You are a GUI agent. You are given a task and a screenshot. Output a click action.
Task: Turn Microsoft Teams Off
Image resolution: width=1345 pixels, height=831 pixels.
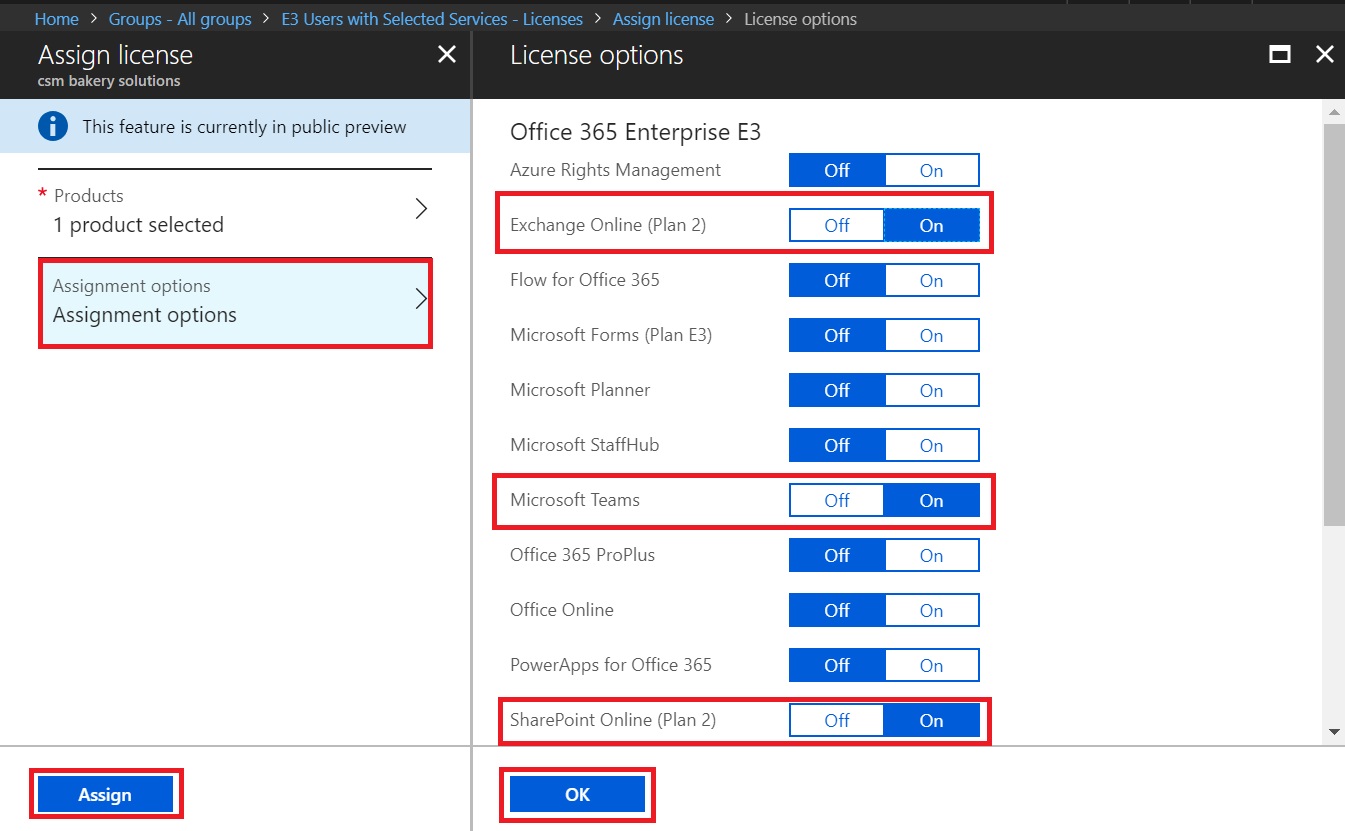pos(837,500)
